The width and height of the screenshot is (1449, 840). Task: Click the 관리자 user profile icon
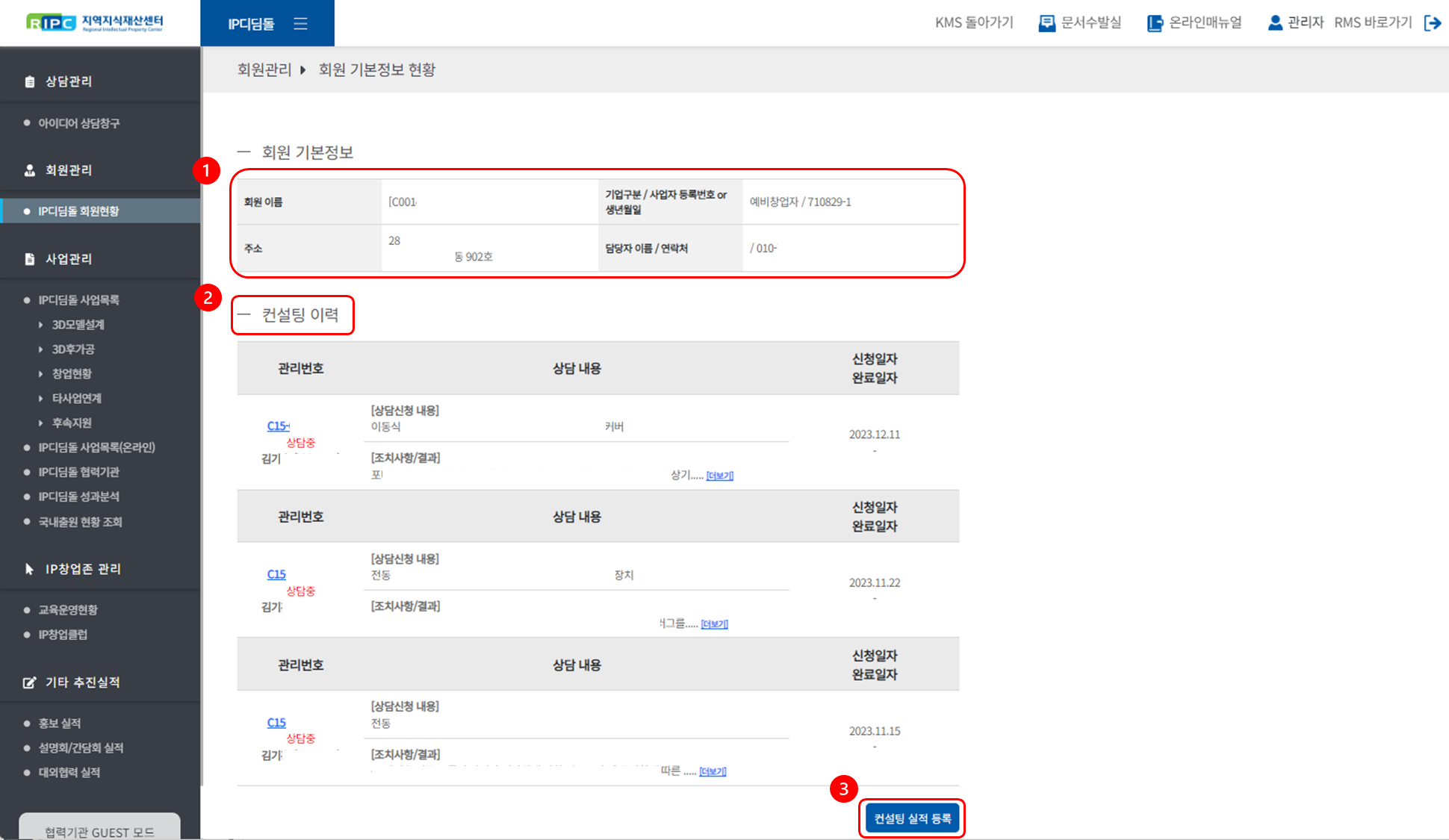pyautogui.click(x=1275, y=23)
